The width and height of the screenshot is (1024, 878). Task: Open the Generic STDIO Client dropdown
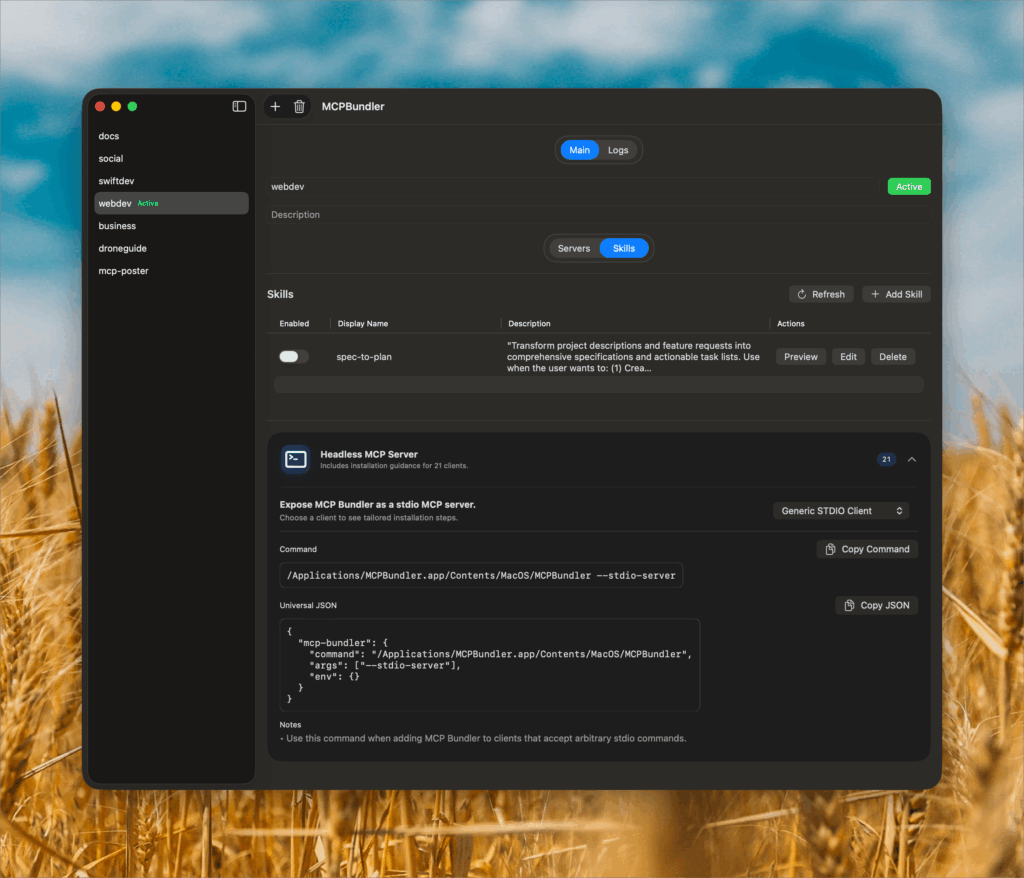coord(840,511)
